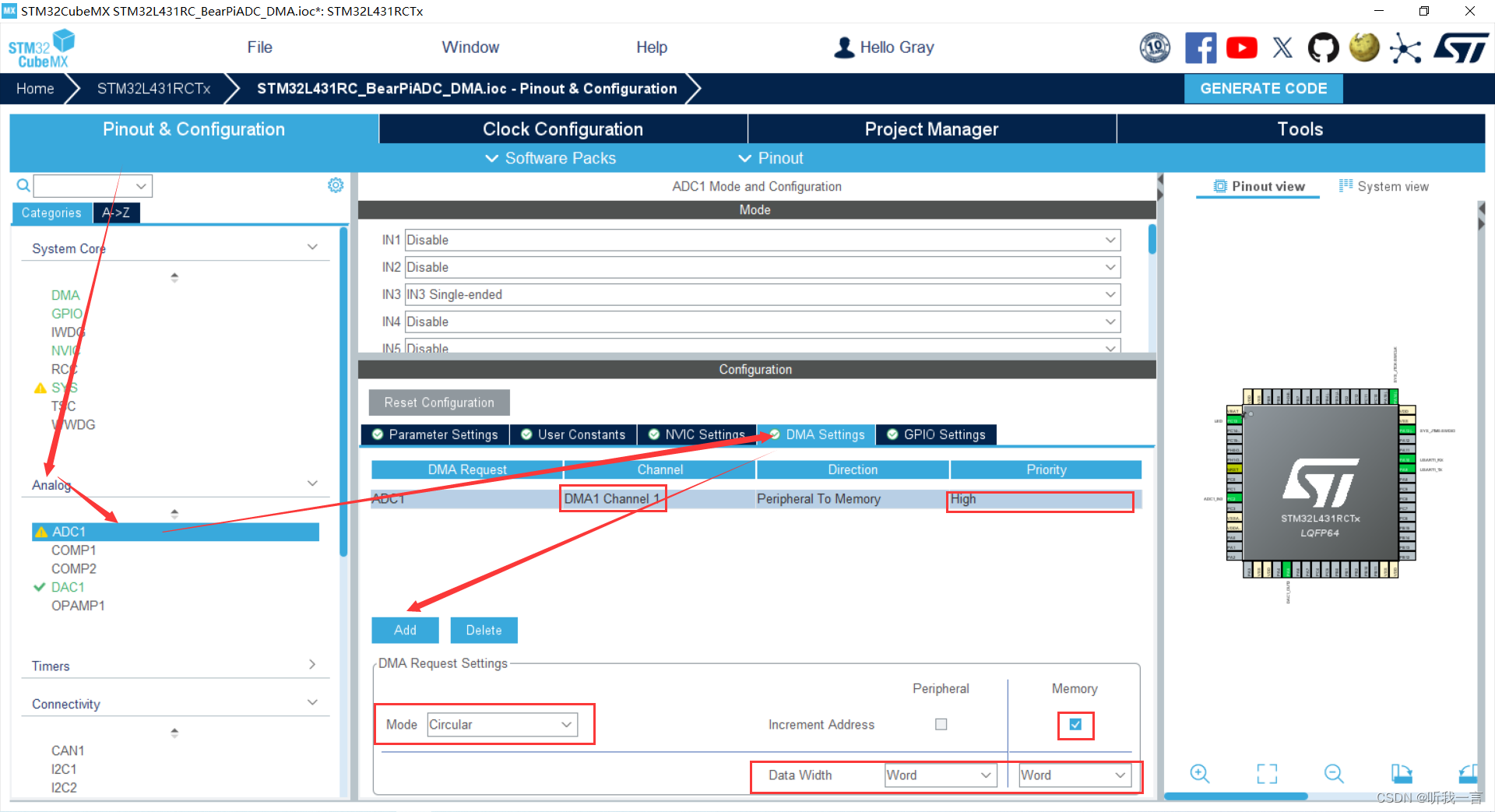Switch to Tools tab
This screenshot has width=1495, height=812.
(1300, 129)
